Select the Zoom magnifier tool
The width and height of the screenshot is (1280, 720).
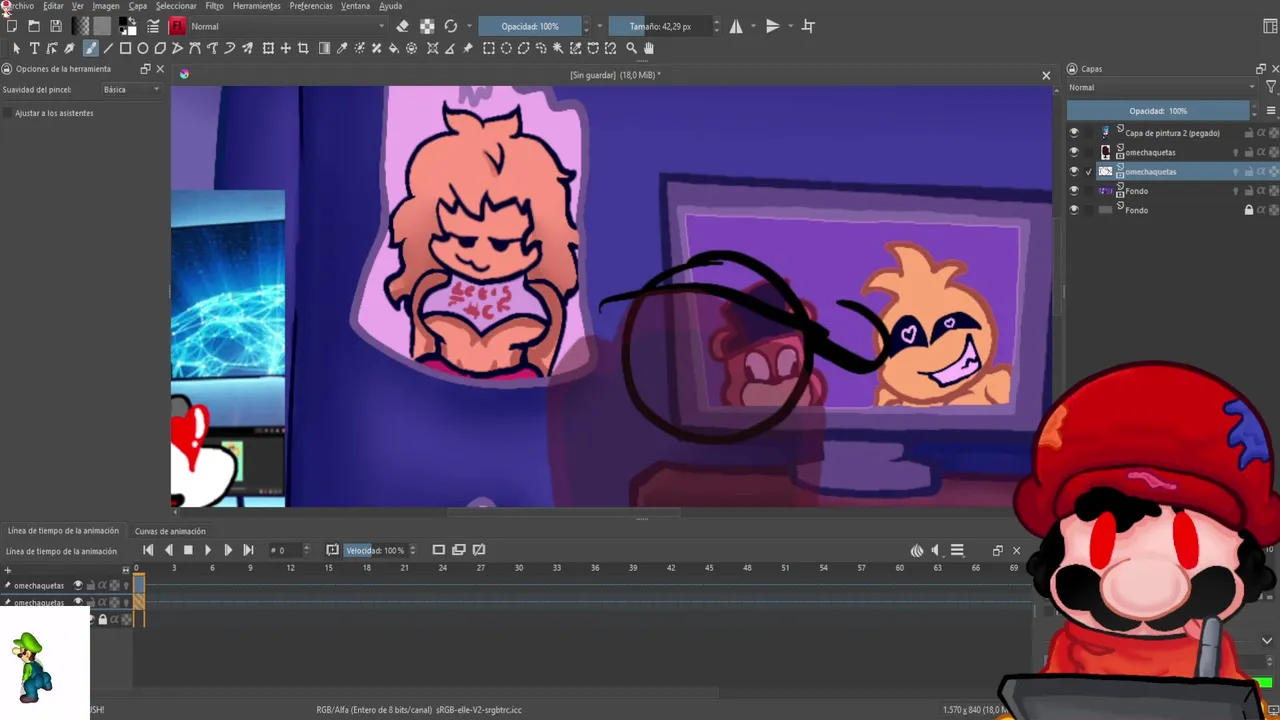(x=631, y=48)
